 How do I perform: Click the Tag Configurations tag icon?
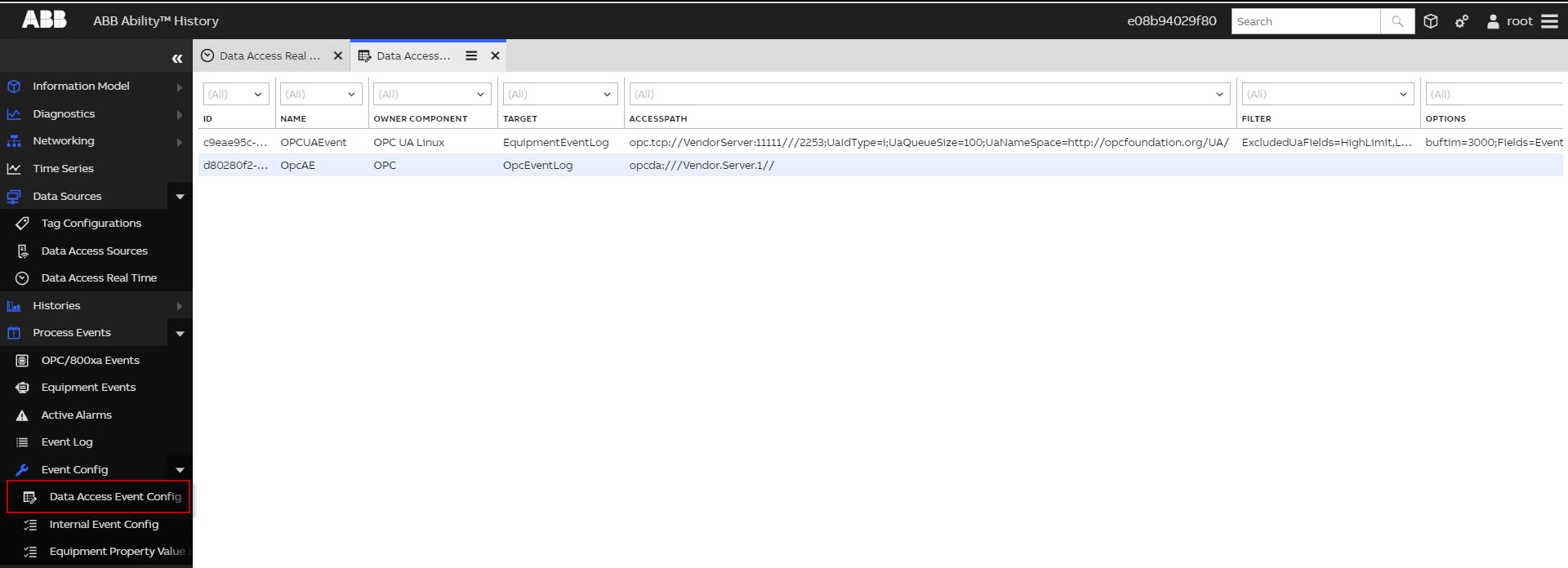click(x=22, y=224)
